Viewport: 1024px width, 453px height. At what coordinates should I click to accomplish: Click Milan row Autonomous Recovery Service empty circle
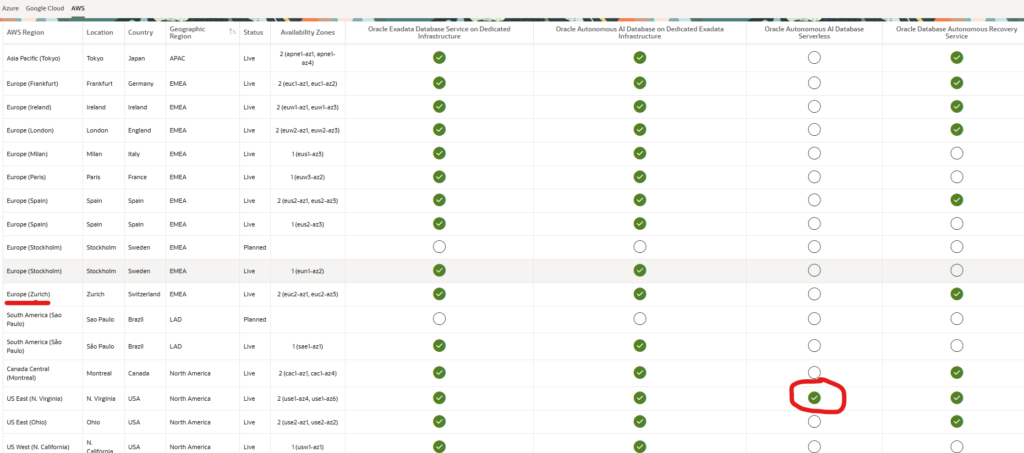point(957,153)
